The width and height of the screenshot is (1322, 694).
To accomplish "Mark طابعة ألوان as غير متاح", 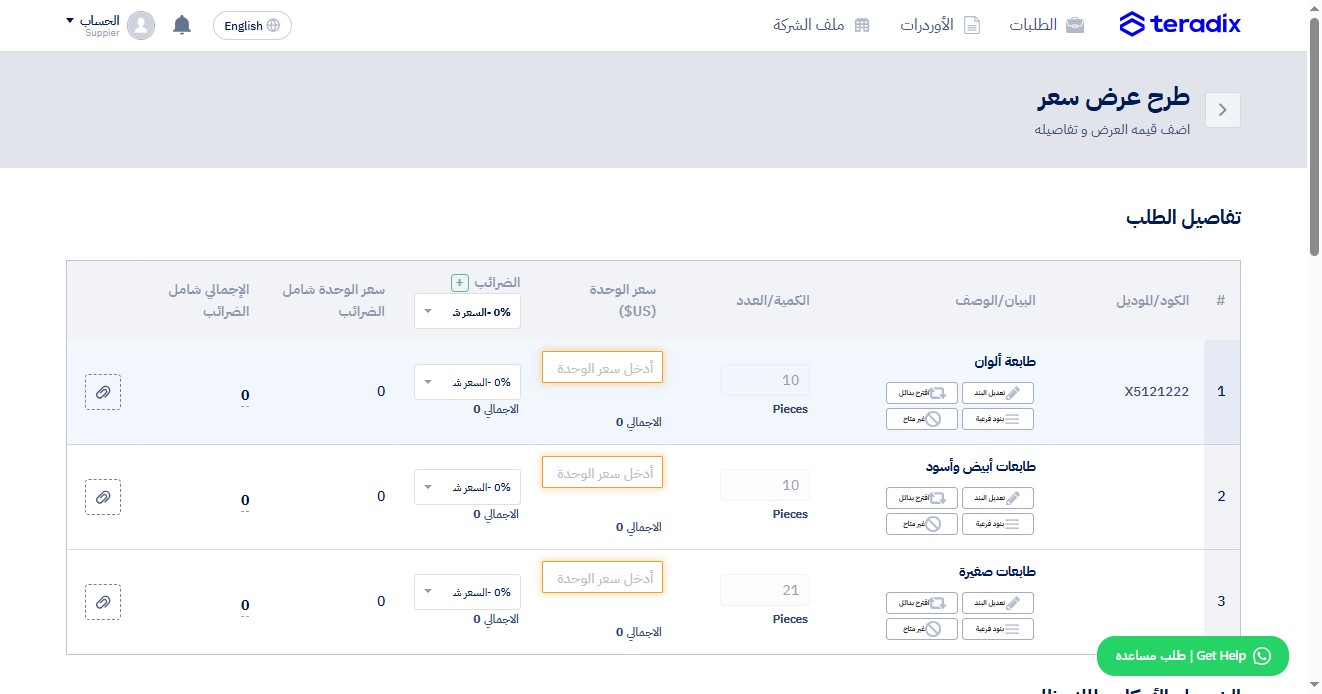I will pos(922,419).
